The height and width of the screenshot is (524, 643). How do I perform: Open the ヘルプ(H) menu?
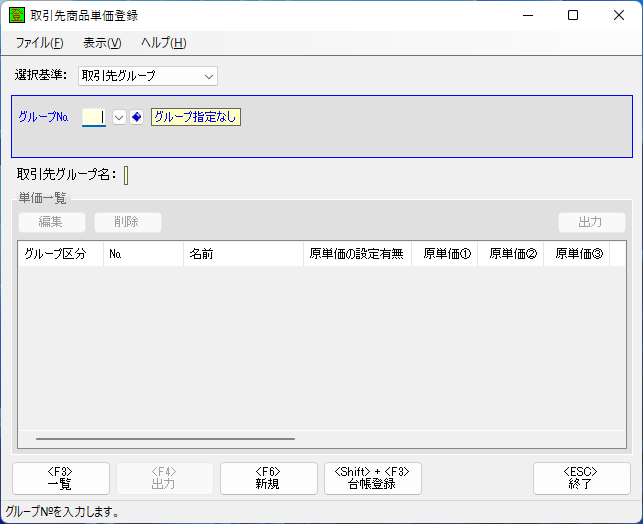click(x=164, y=43)
